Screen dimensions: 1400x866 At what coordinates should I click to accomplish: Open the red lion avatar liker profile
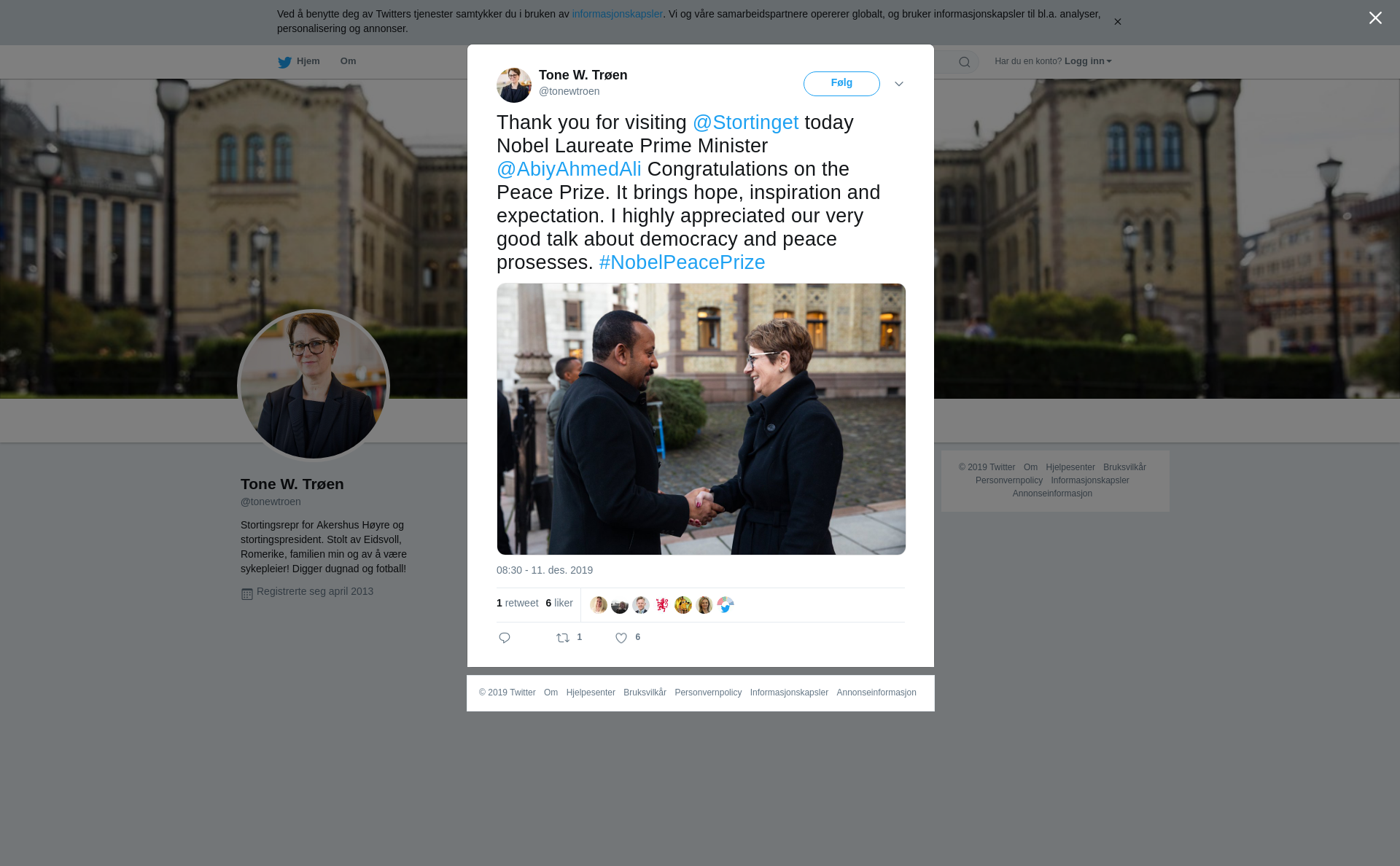click(x=662, y=605)
